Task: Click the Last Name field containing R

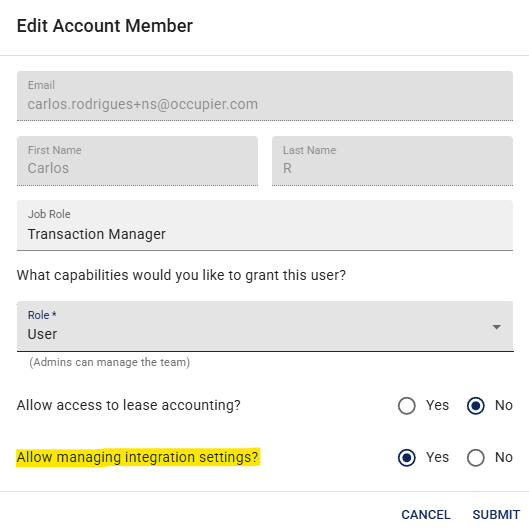Action: [393, 161]
